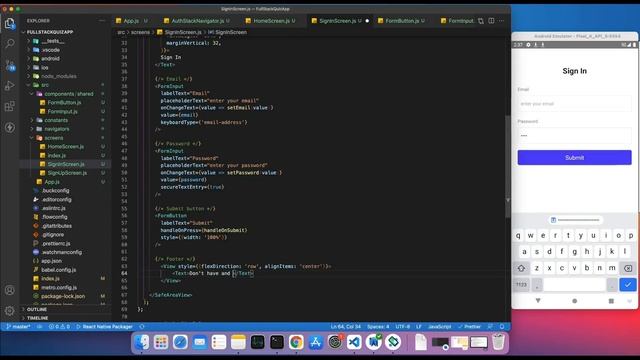Tap the emulator keyboard backspace key
Viewport: 640px width, 360px height.
coord(628,268)
